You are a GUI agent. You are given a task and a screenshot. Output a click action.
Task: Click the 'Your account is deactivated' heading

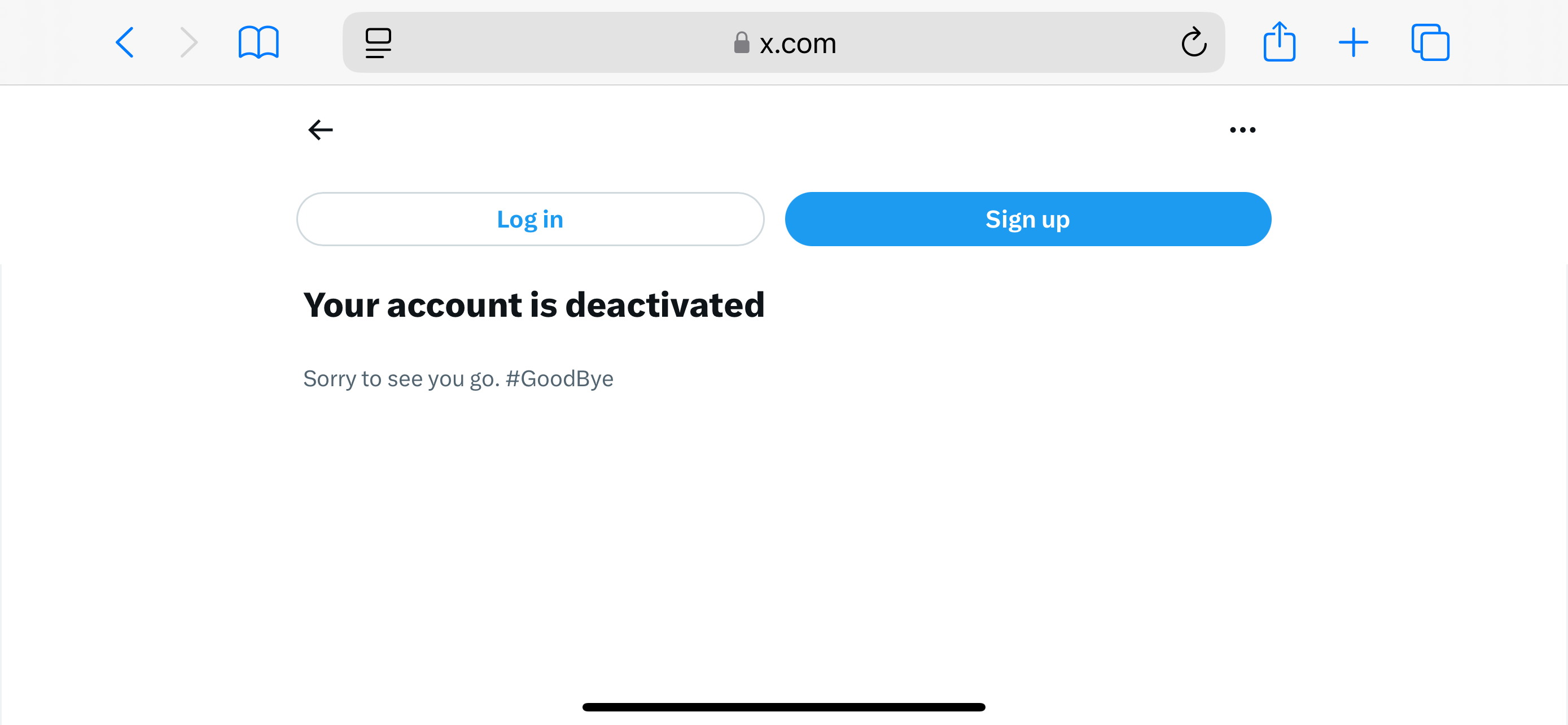(x=534, y=305)
